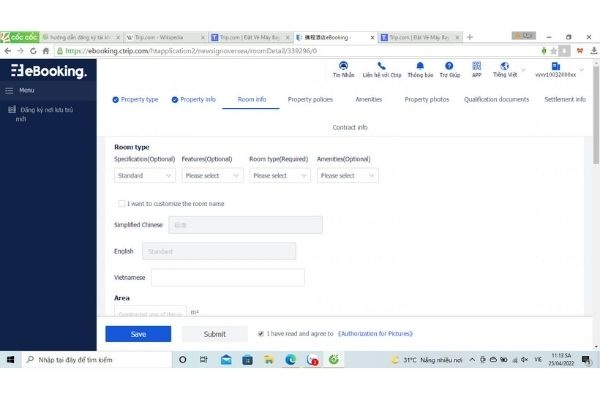Open the Room type(Required) dropdown
The height and width of the screenshot is (400, 600).
tap(280, 176)
